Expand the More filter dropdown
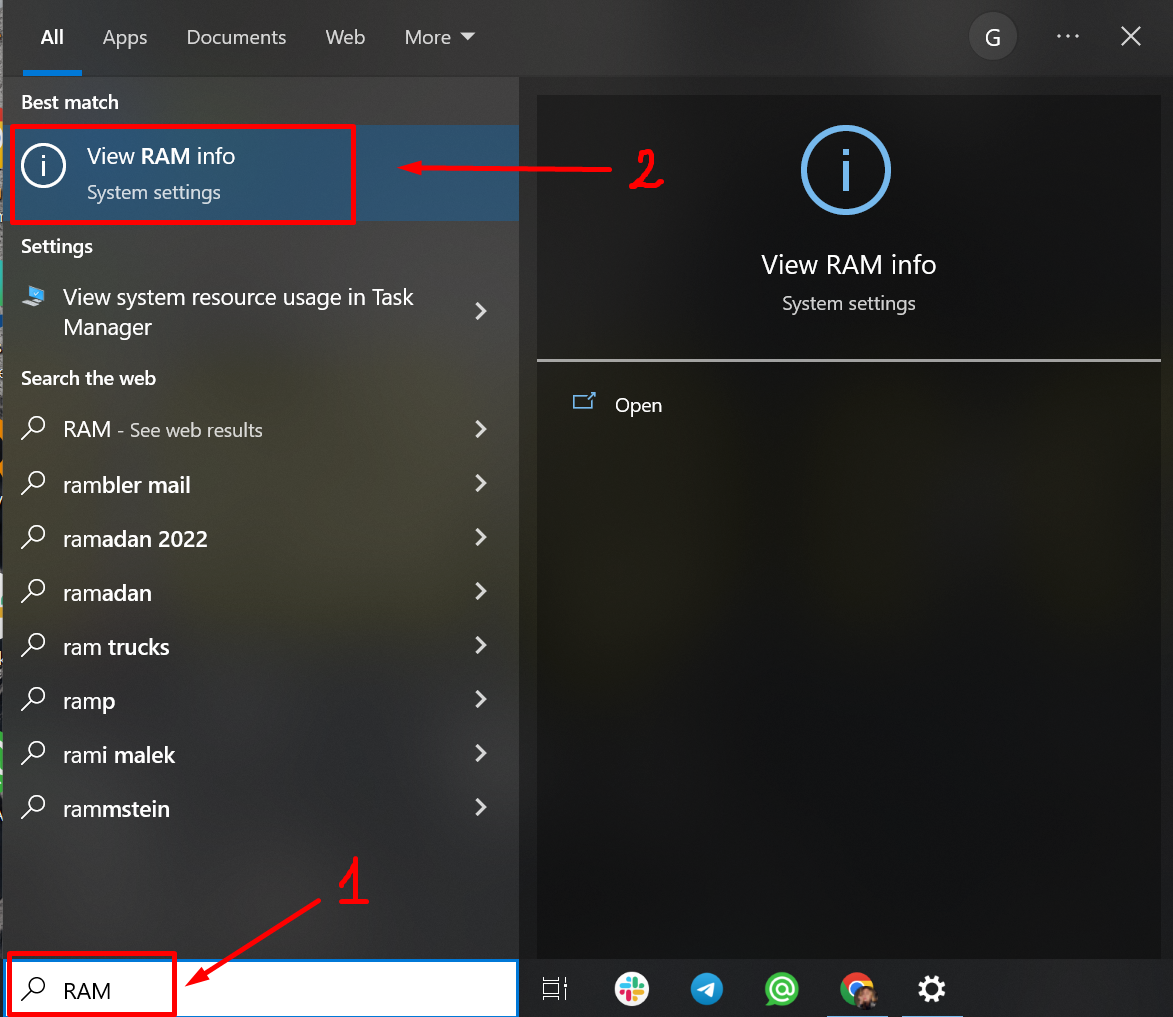 [439, 38]
